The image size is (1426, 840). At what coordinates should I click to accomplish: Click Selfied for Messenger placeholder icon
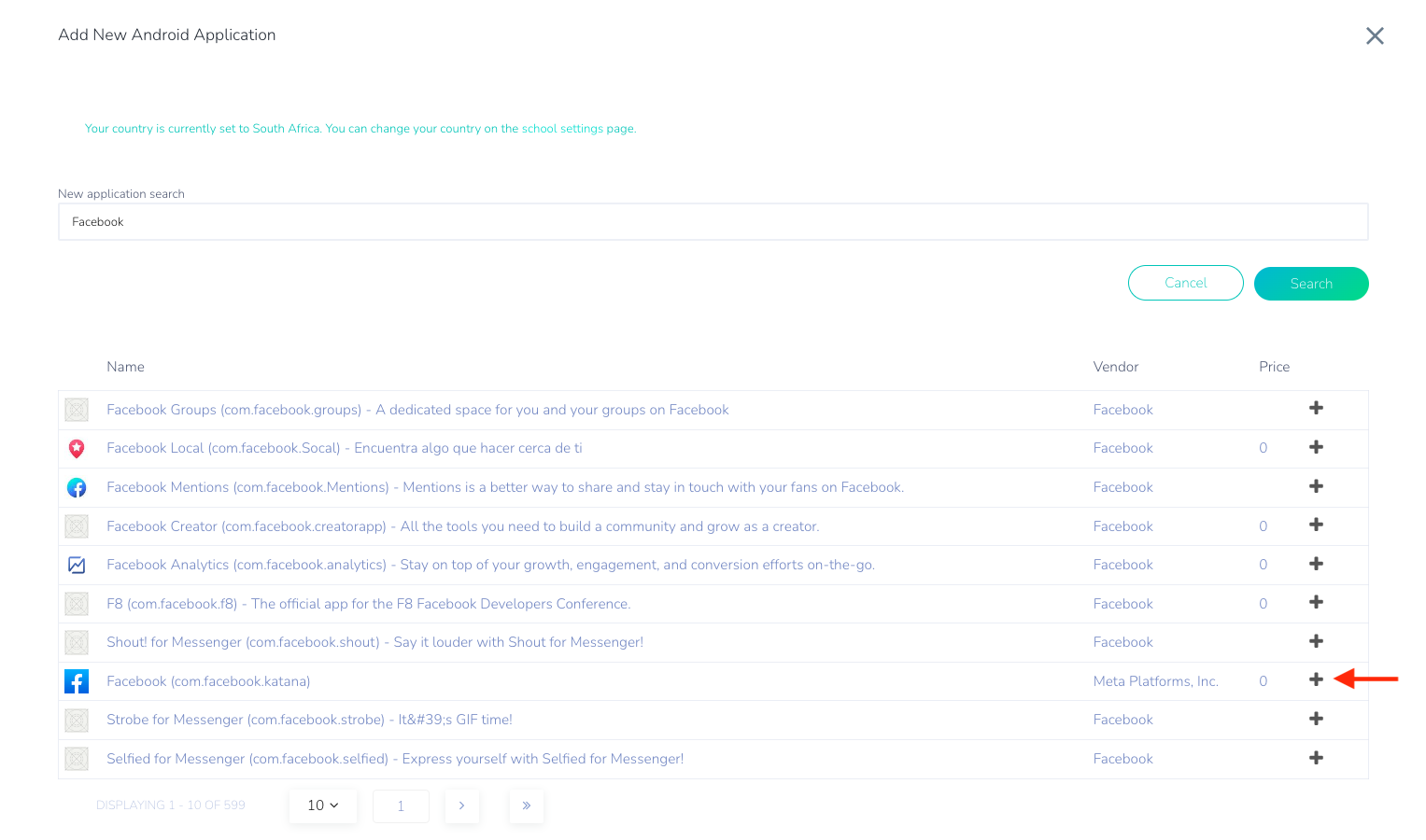(77, 759)
